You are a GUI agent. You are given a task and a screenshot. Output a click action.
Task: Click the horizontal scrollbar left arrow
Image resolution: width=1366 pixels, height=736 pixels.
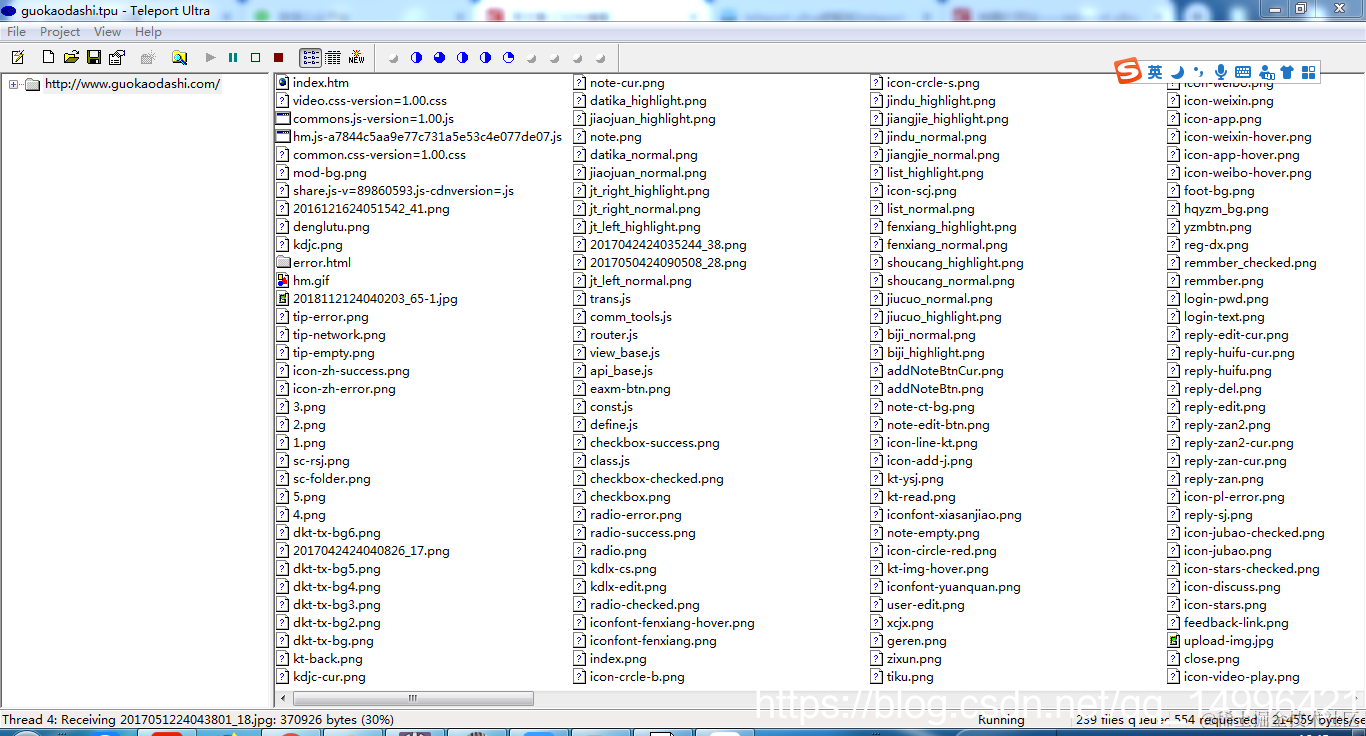click(x=284, y=698)
